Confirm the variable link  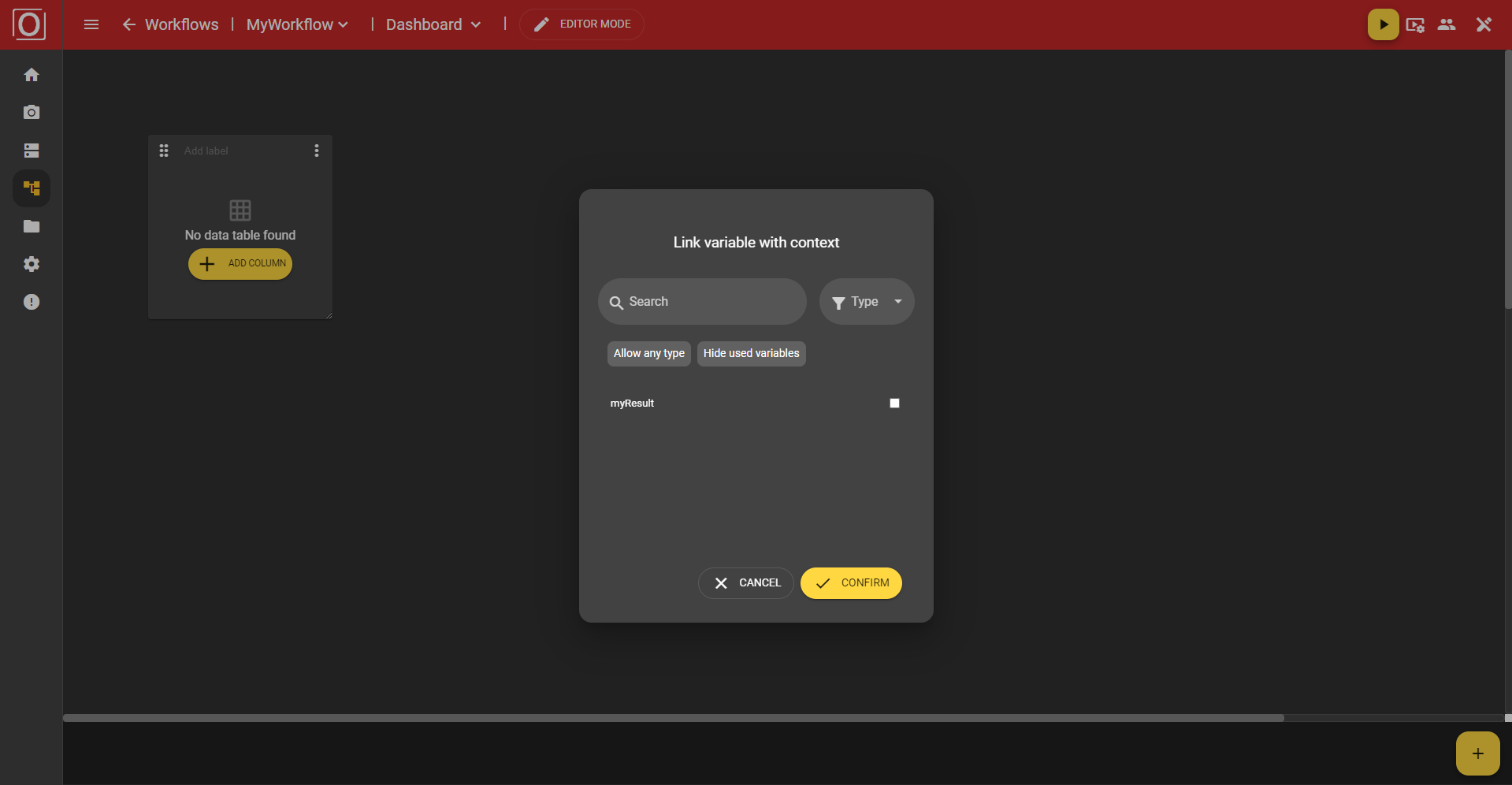[x=851, y=582]
